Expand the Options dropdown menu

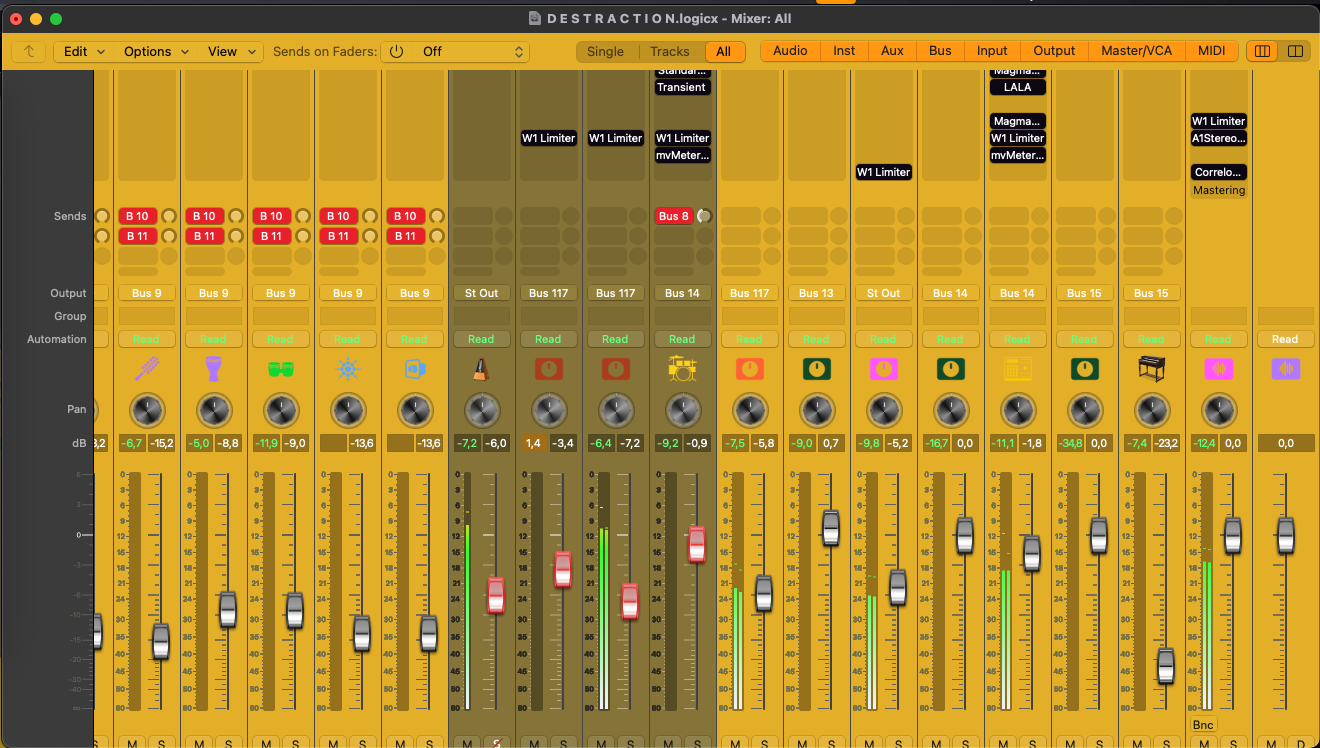coord(156,51)
